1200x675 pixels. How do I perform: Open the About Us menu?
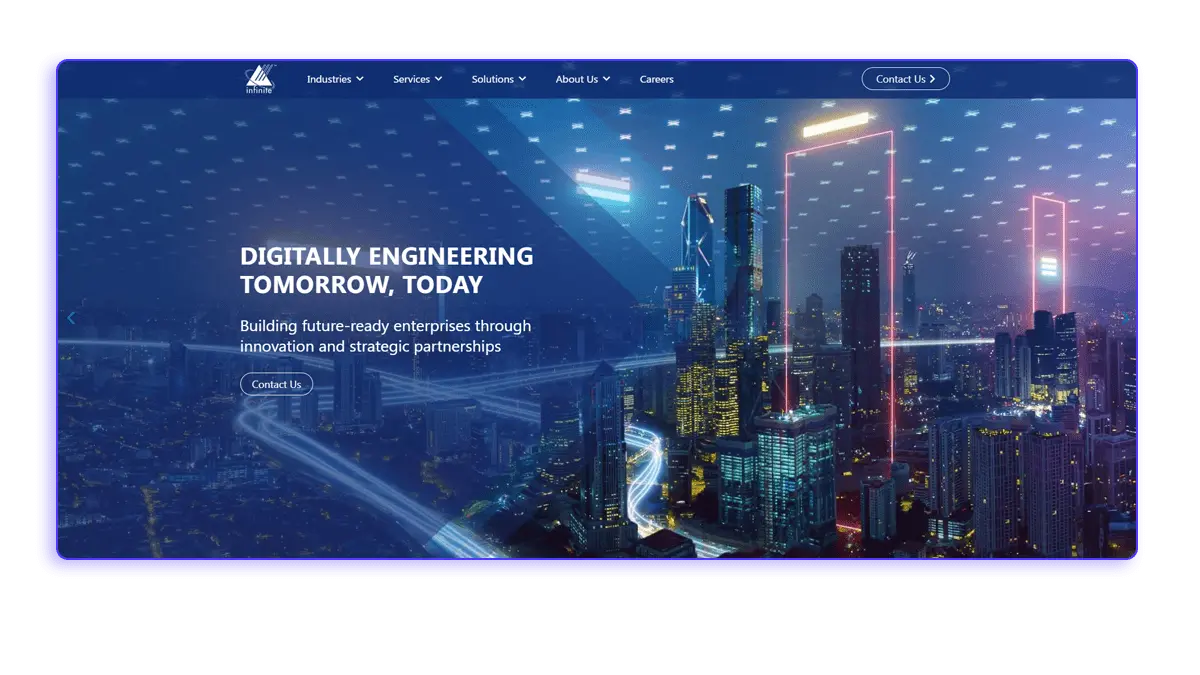pos(576,79)
